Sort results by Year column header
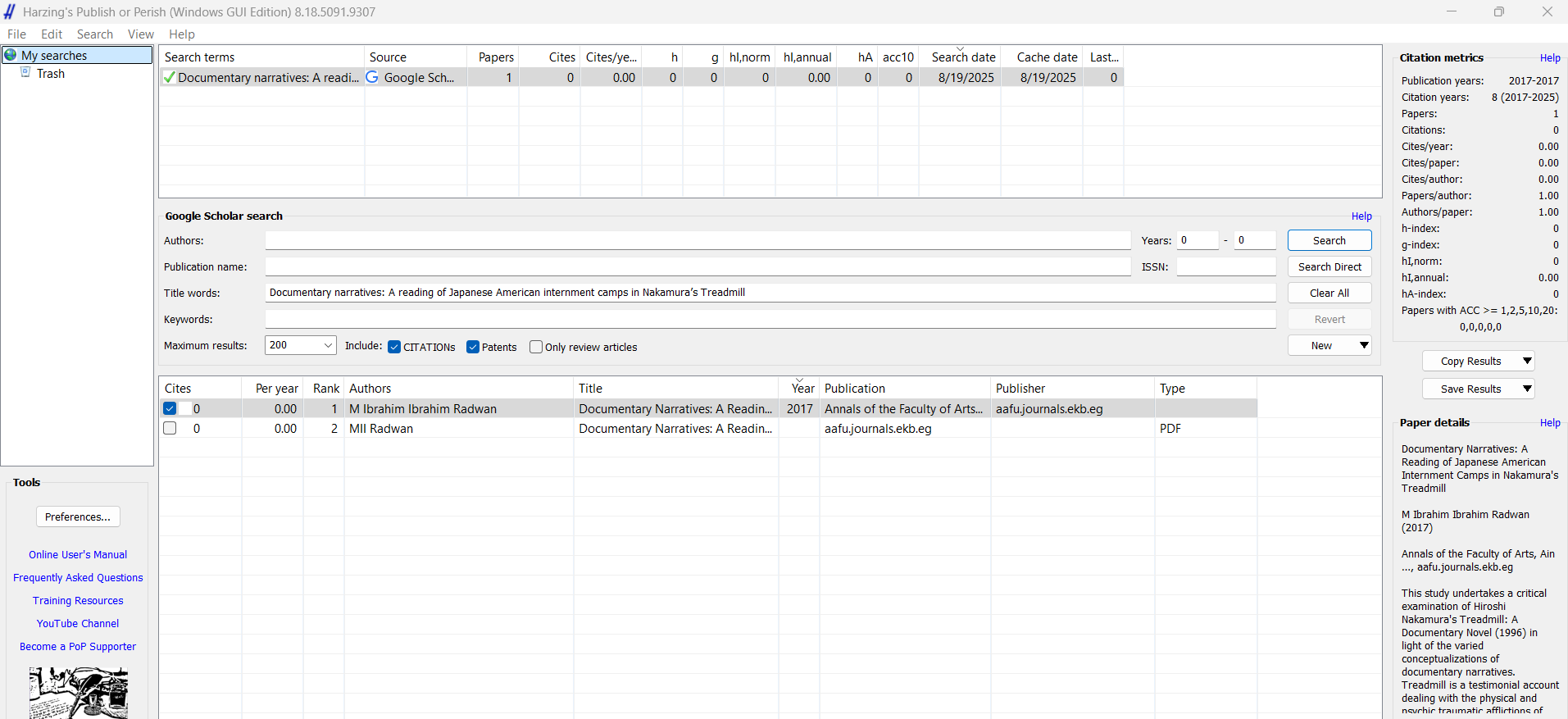1568x719 pixels. point(799,388)
